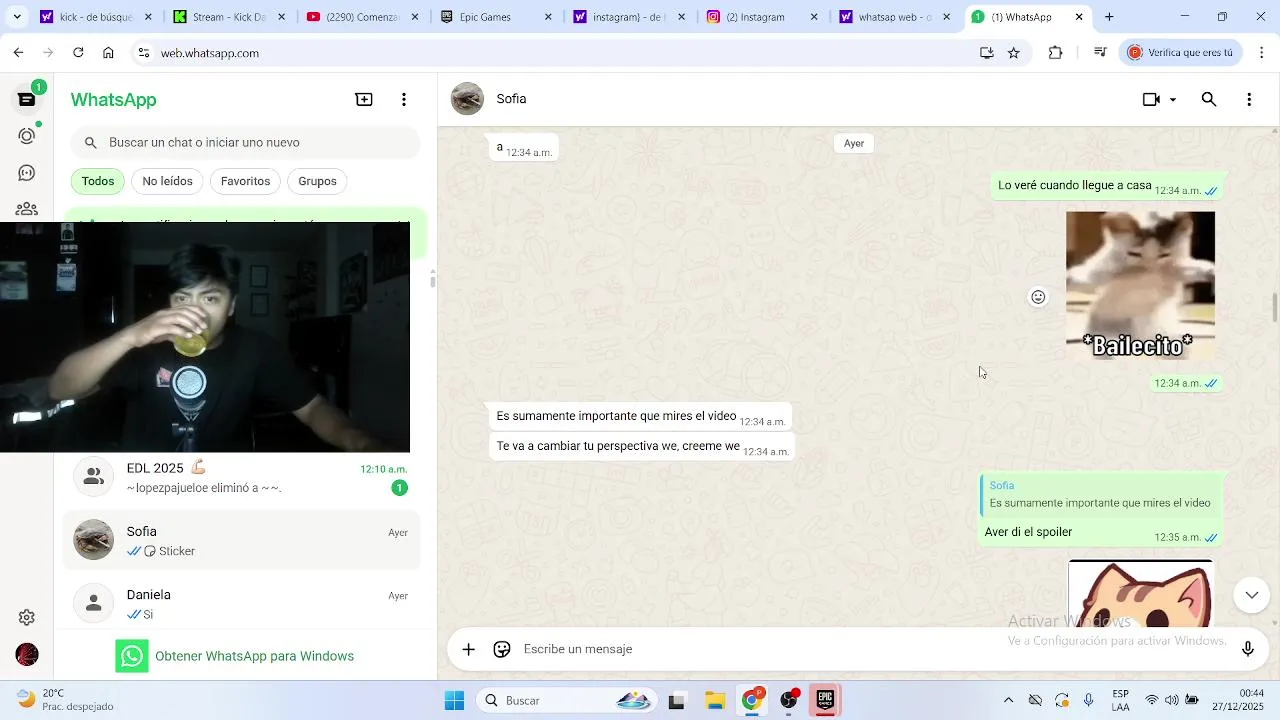This screenshot has width=1280, height=720.
Task: Open File Explorer from the taskbar
Action: coord(714,700)
